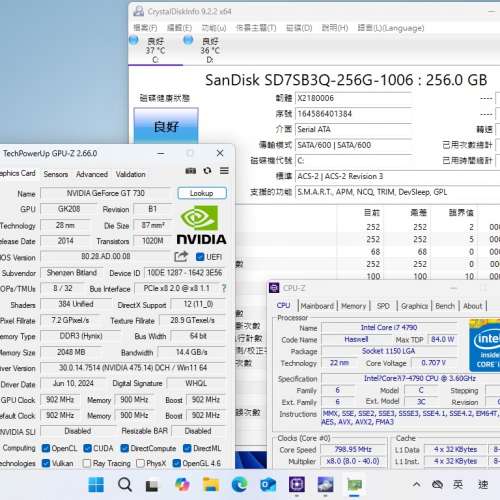
Task: Switch to the SPD tab in CPU-Z
Action: (383, 306)
